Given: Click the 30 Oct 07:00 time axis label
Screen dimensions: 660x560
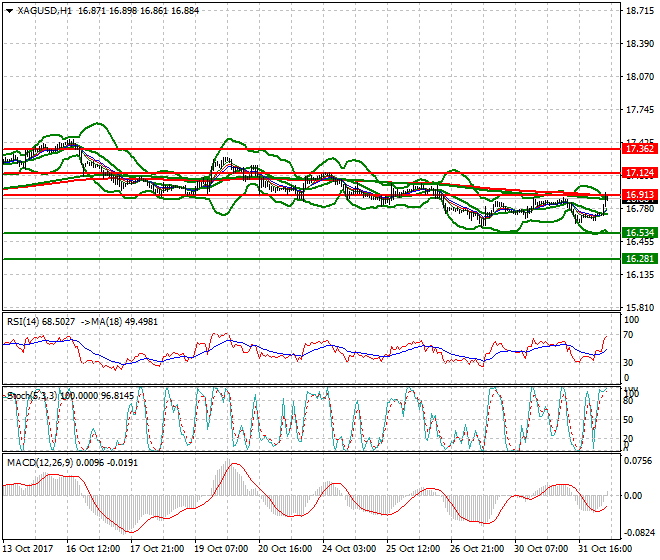Looking at the screenshot, I should [x=541, y=549].
